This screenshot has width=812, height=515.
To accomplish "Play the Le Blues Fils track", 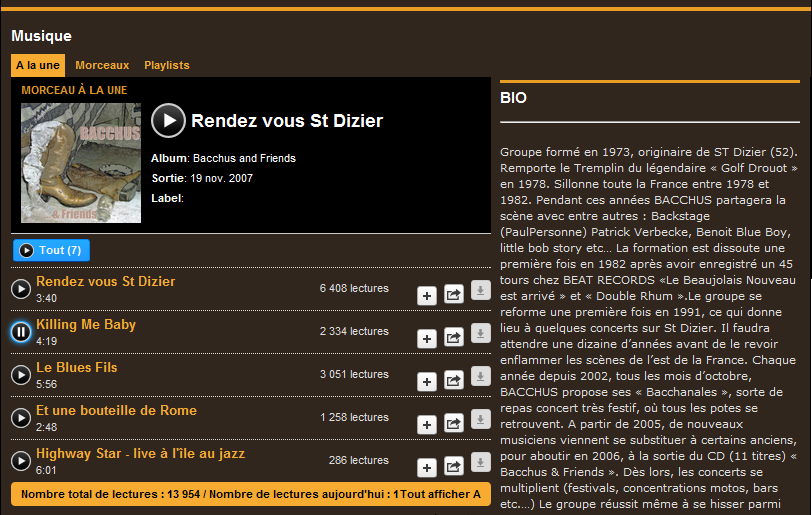I will [21, 375].
